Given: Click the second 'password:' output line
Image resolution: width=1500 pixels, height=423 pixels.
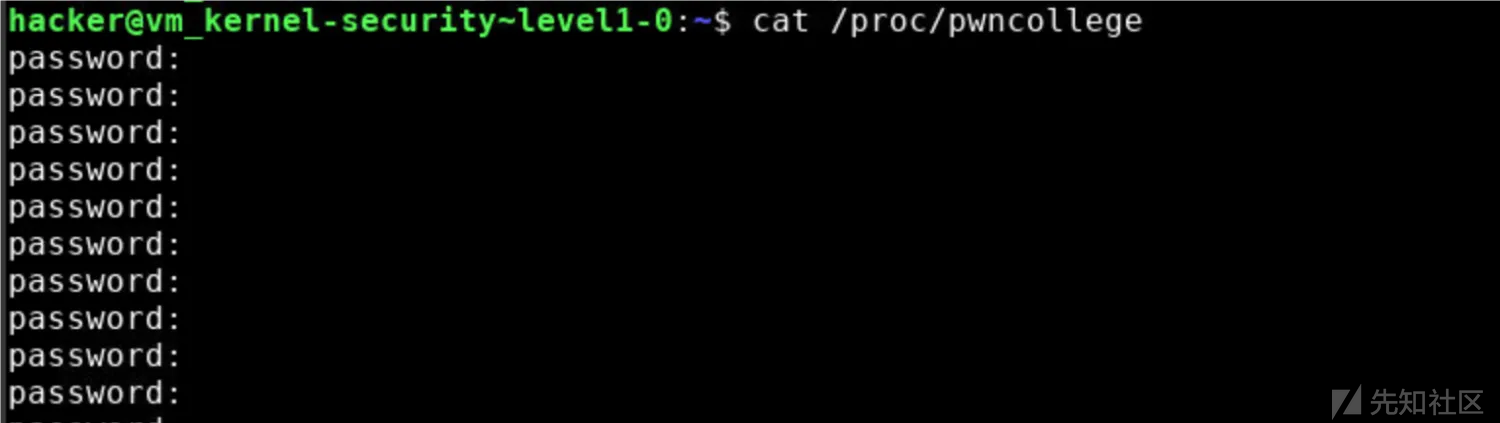Looking at the screenshot, I should coord(94,97).
